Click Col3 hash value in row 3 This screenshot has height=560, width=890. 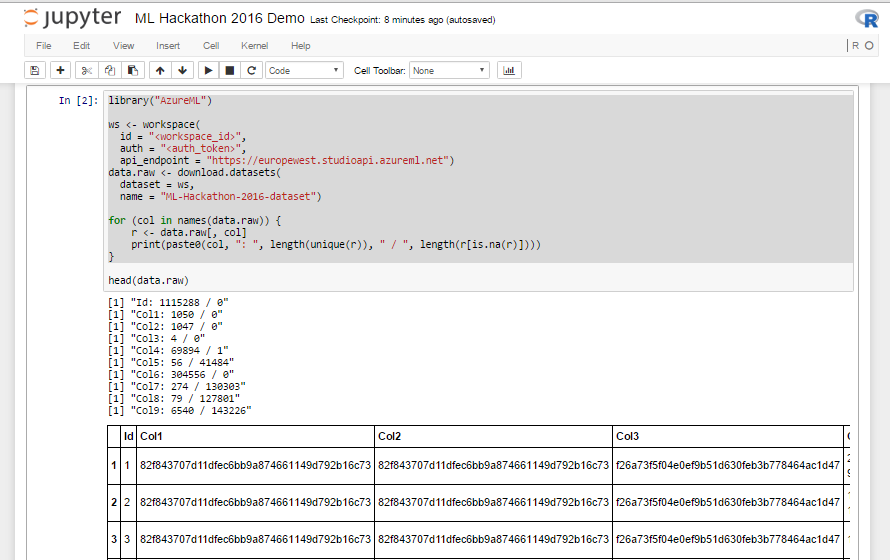click(728, 539)
